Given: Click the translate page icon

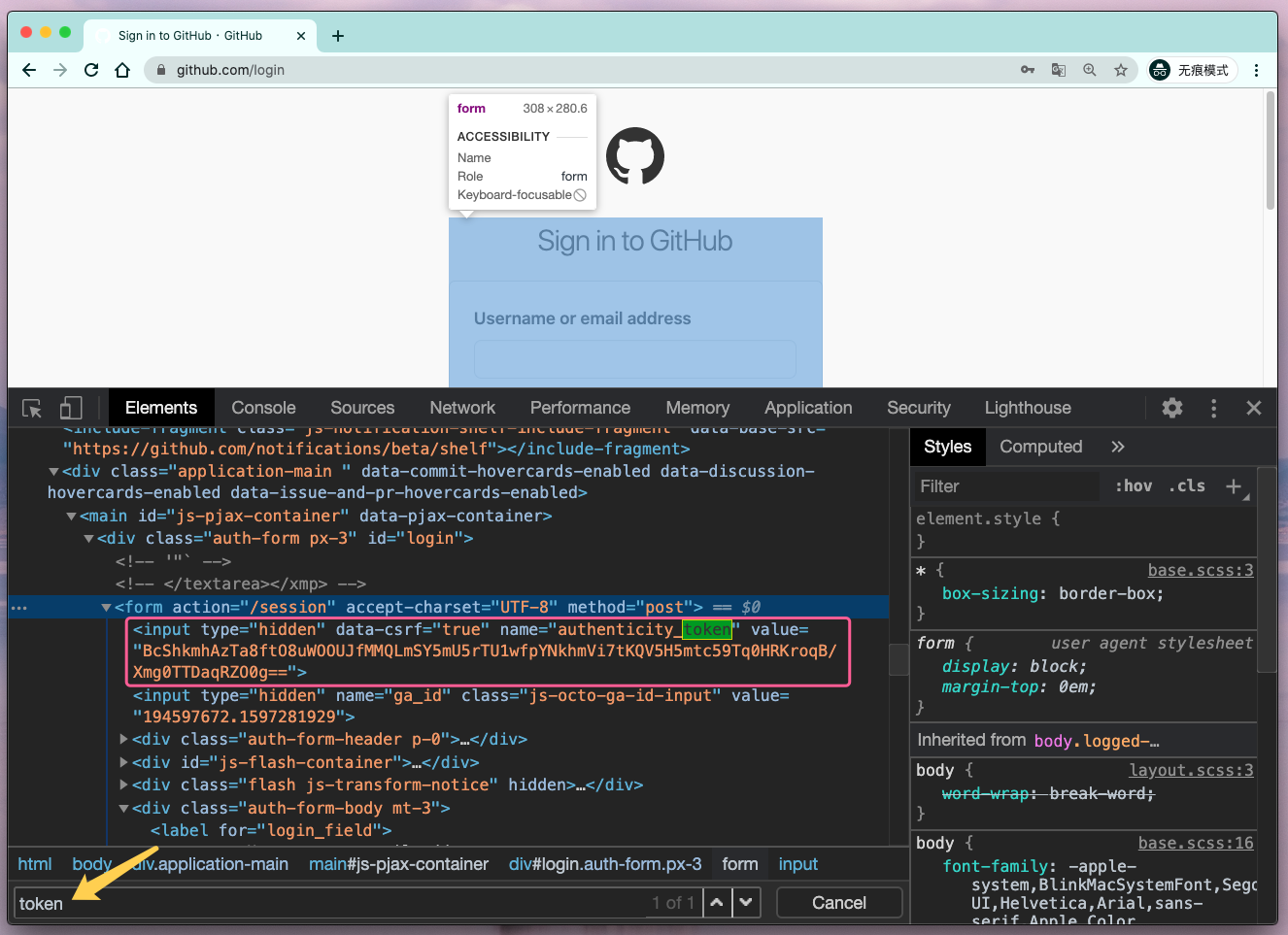Looking at the screenshot, I should click(x=1059, y=70).
